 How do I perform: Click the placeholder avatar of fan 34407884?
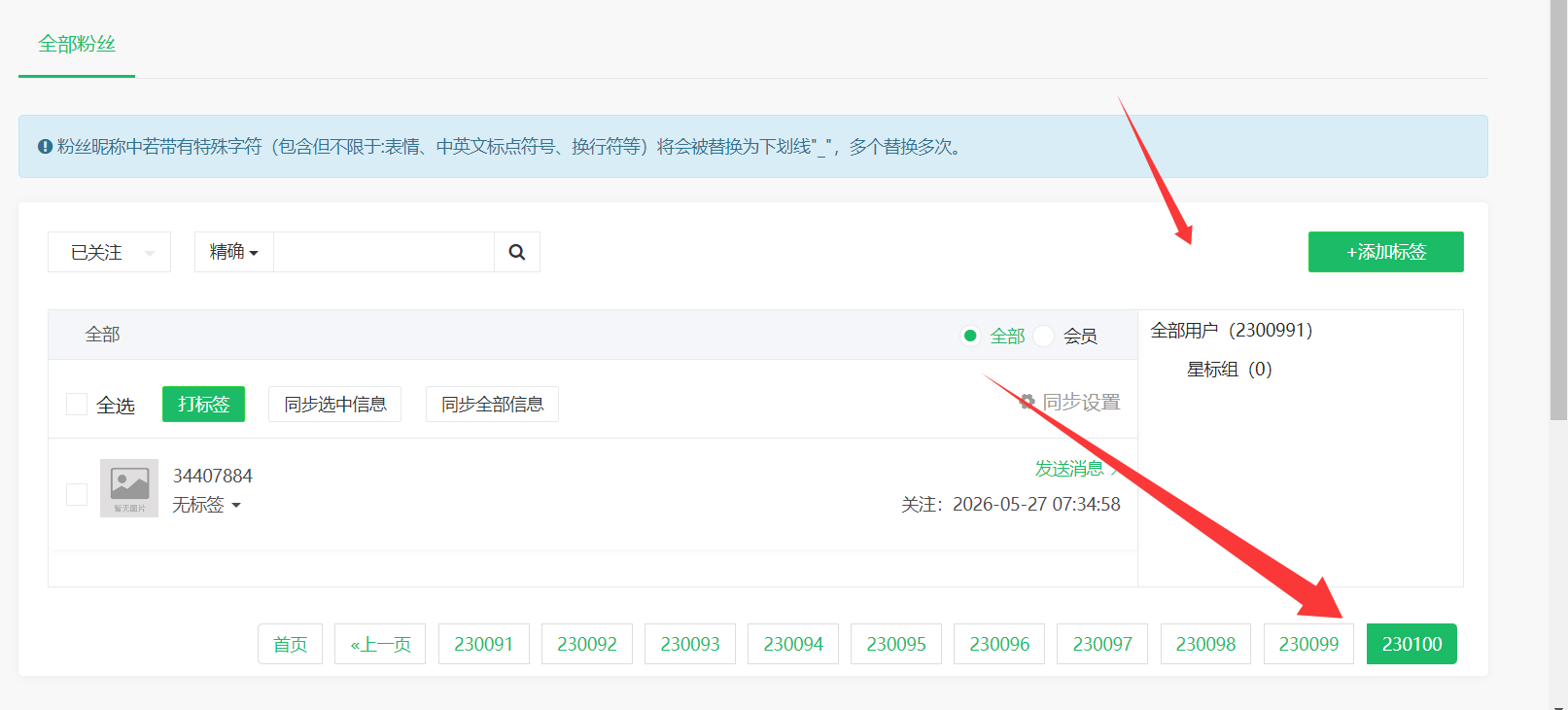tap(129, 488)
